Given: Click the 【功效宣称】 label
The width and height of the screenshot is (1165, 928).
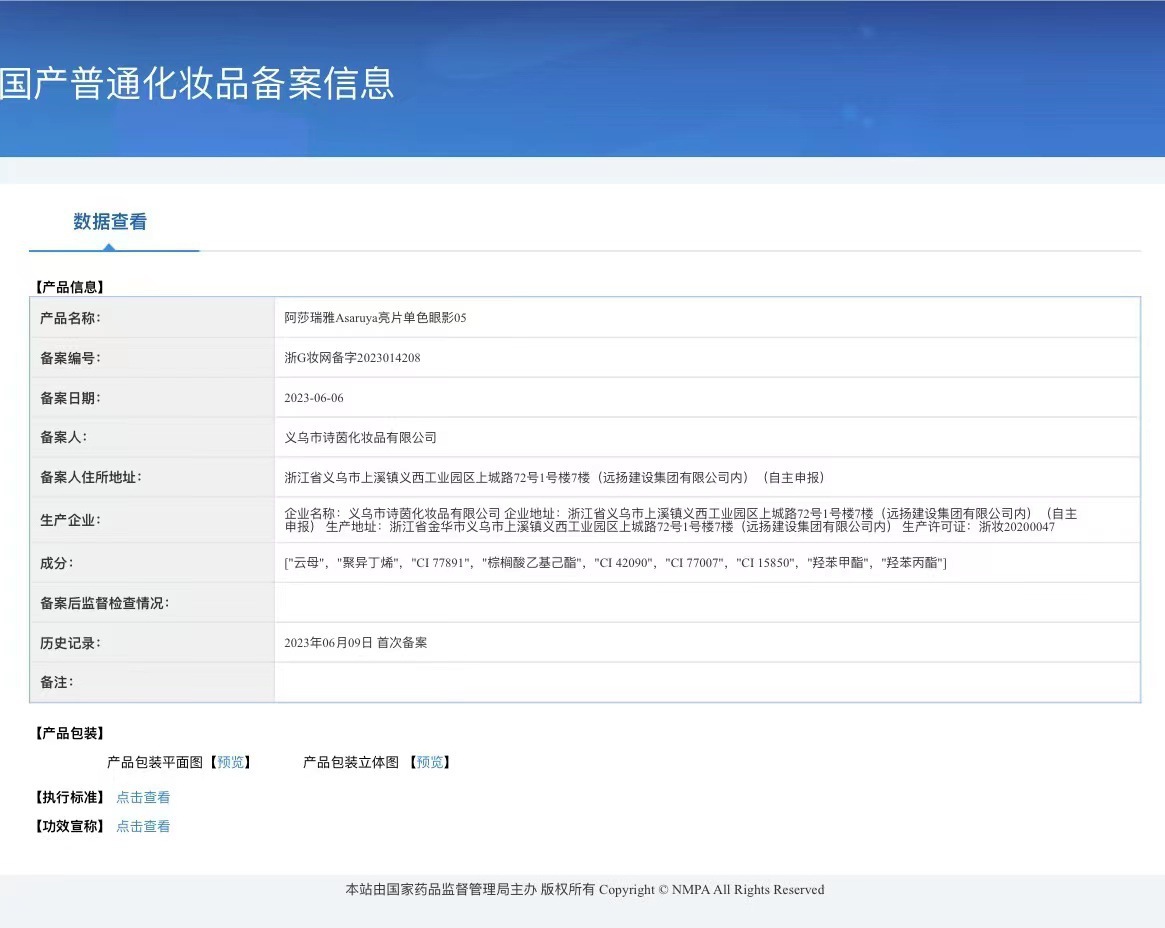Looking at the screenshot, I should (x=69, y=826).
